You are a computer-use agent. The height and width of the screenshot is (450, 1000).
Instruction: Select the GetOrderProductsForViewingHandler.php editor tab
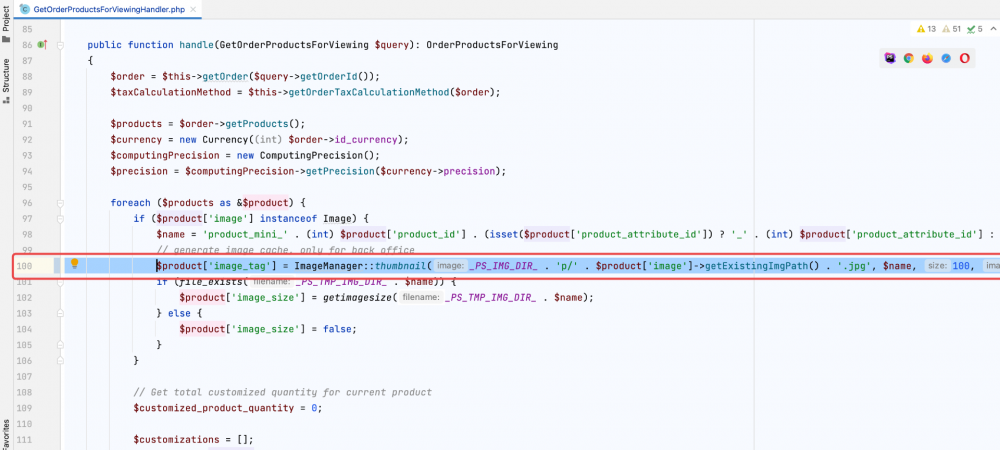(108, 10)
